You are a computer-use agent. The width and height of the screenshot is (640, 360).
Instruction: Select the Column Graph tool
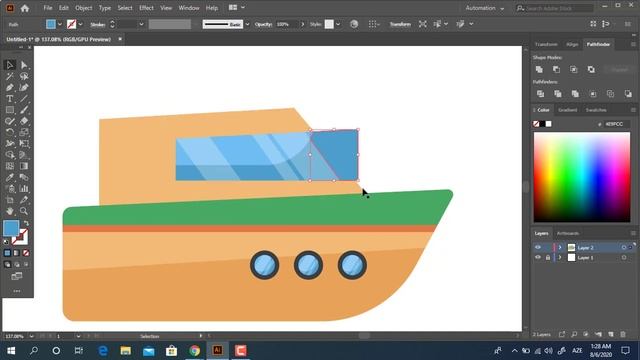[x=24, y=189]
